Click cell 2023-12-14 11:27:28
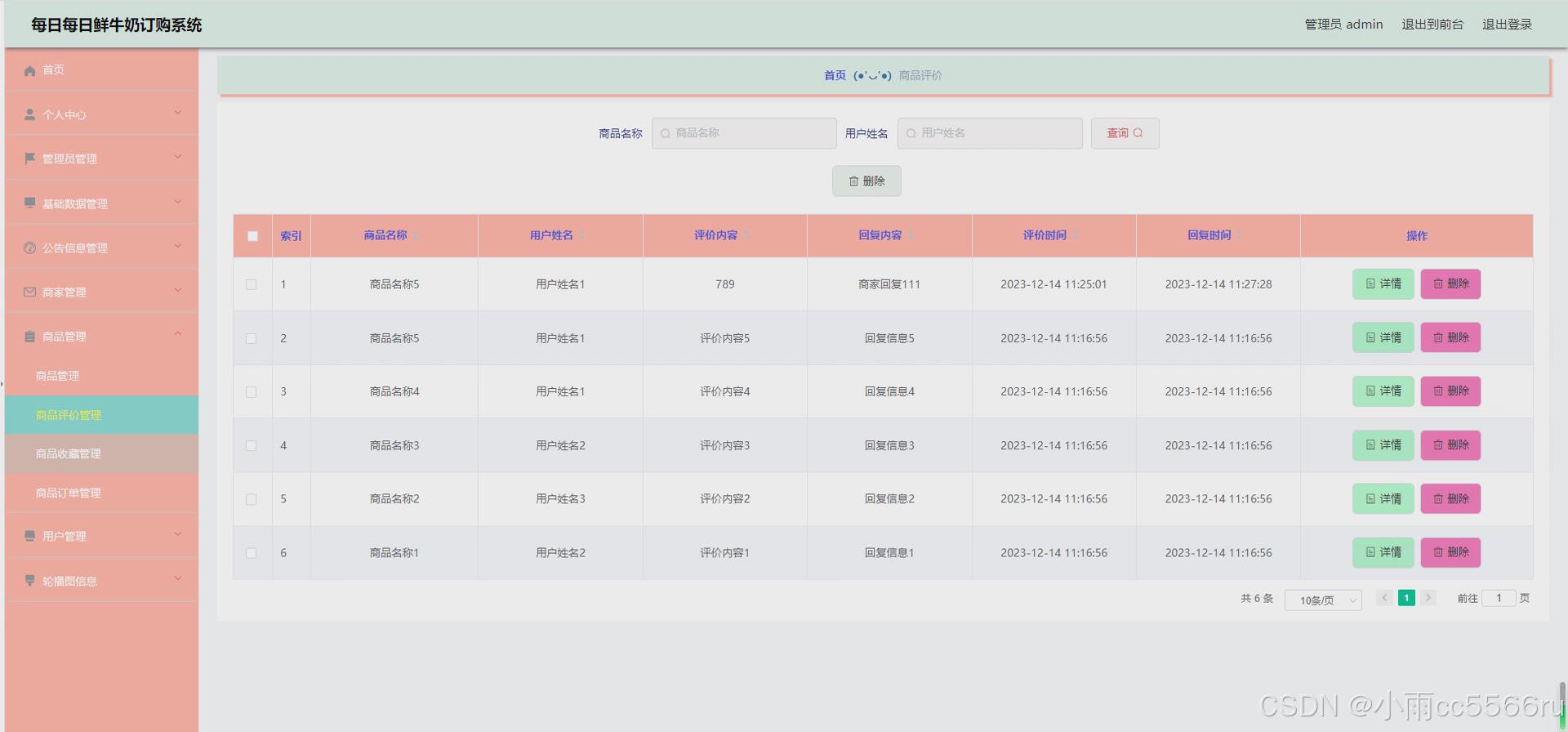 1218,284
